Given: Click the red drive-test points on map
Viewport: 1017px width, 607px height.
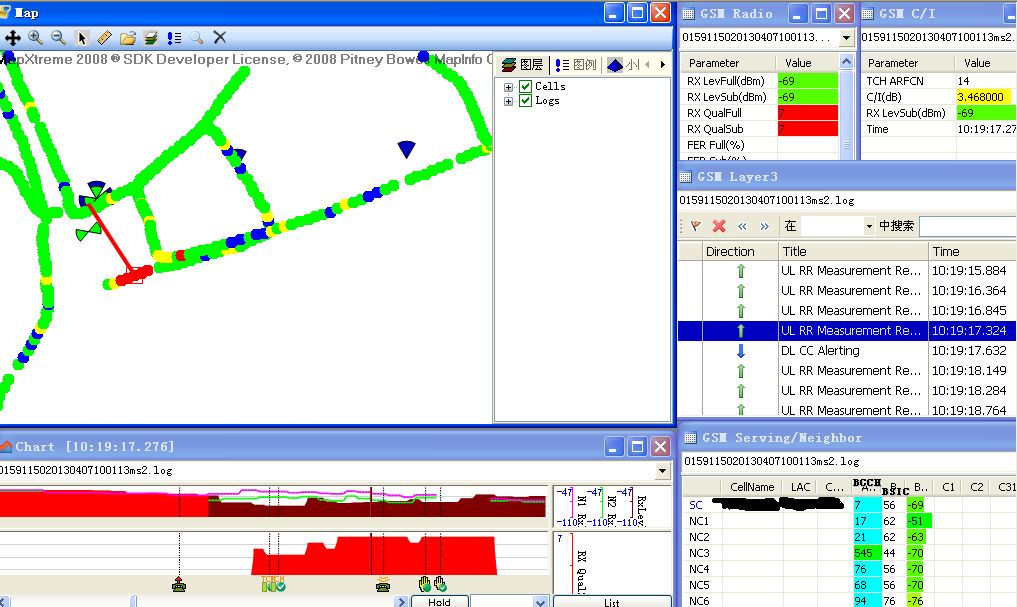Looking at the screenshot, I should coord(135,275).
